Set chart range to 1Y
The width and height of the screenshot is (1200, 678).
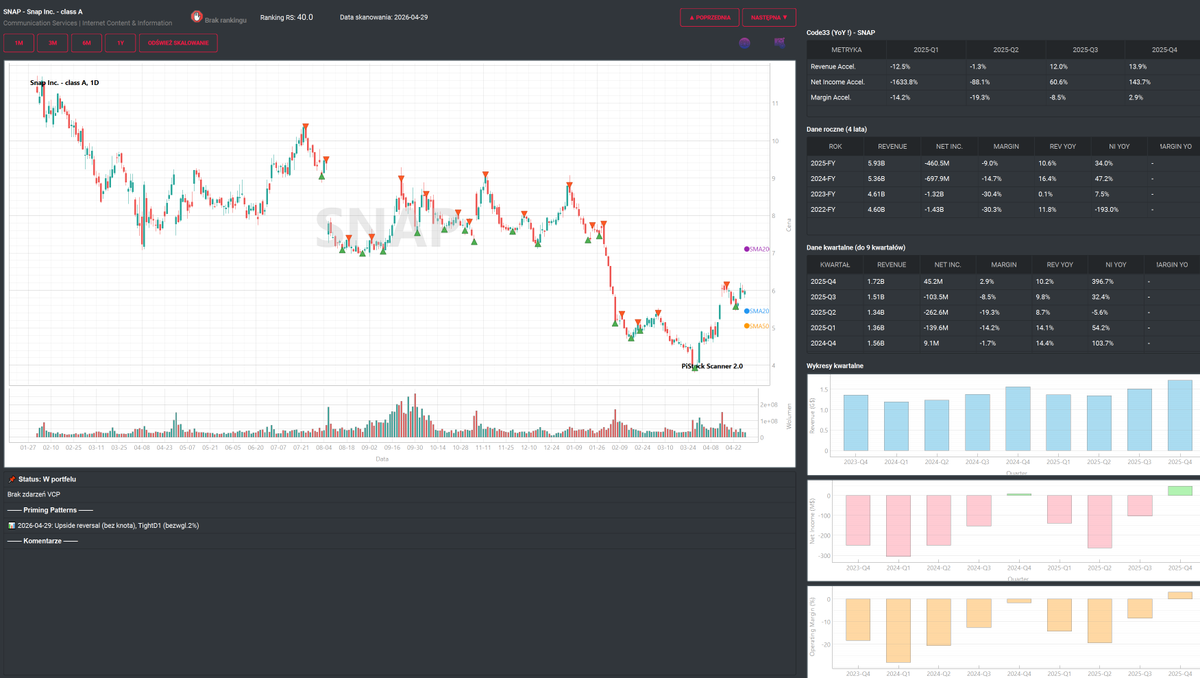tap(120, 43)
